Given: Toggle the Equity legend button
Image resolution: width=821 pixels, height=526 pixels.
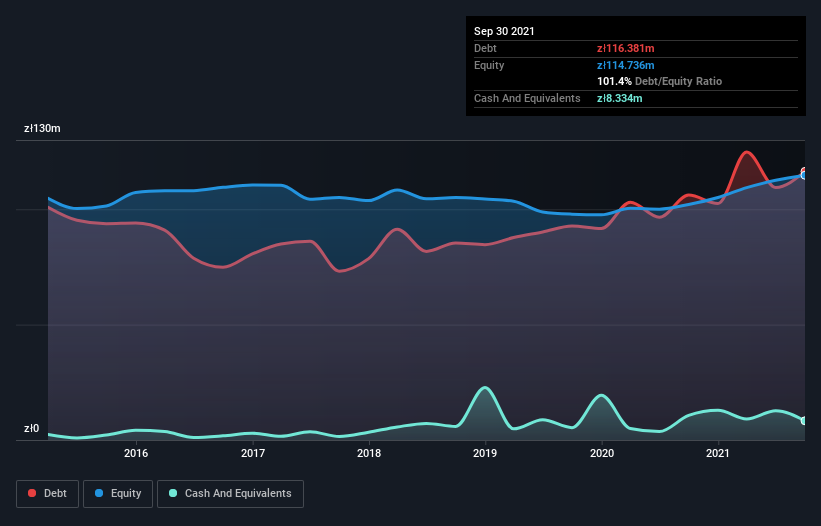Looking at the screenshot, I should (118, 494).
